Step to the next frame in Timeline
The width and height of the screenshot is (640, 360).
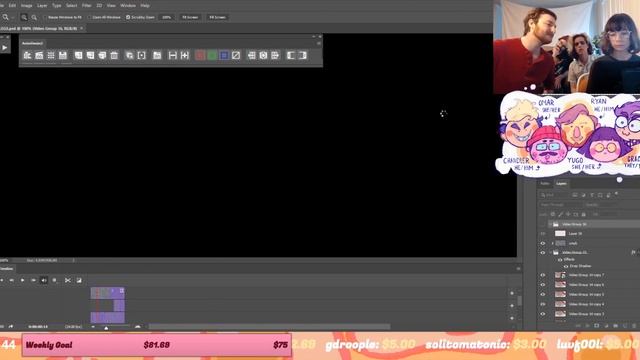[x=33, y=280]
